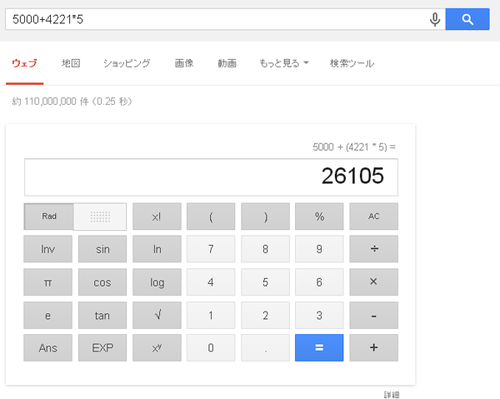
Task: Click the decimal point key
Action: coord(265,348)
